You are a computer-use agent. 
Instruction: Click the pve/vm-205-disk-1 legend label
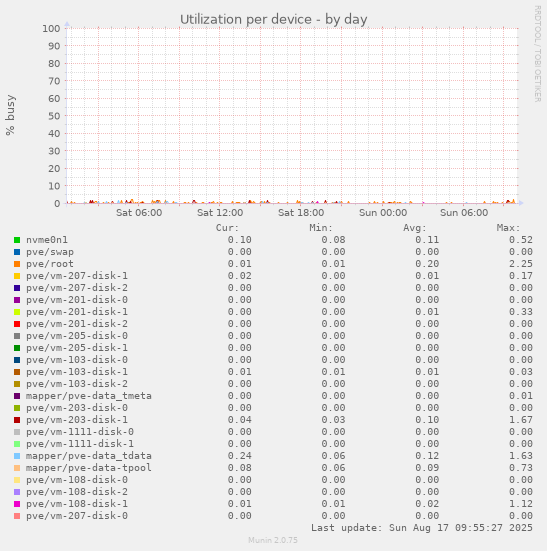click(x=77, y=348)
